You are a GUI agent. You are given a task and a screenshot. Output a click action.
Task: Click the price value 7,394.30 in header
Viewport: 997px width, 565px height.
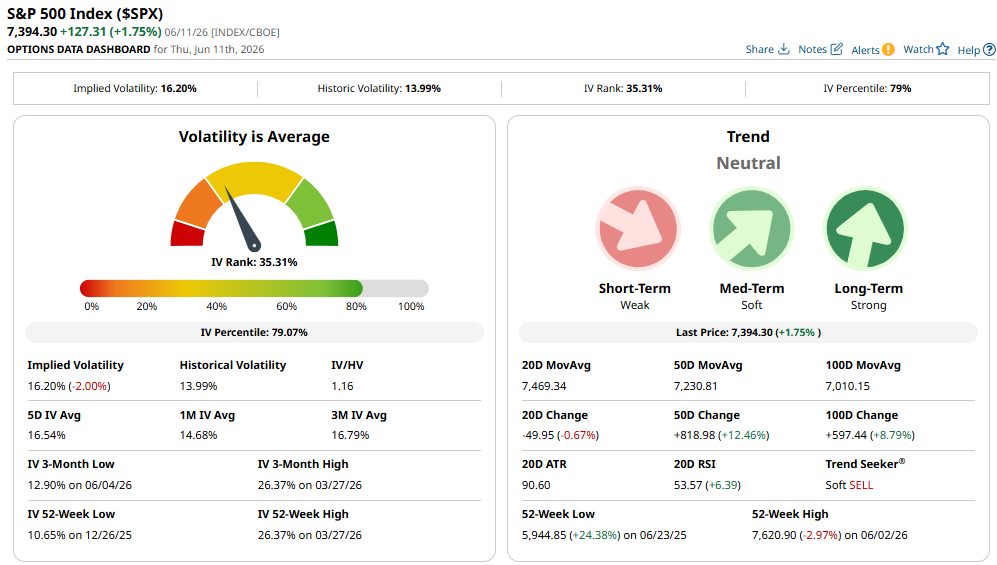click(32, 32)
